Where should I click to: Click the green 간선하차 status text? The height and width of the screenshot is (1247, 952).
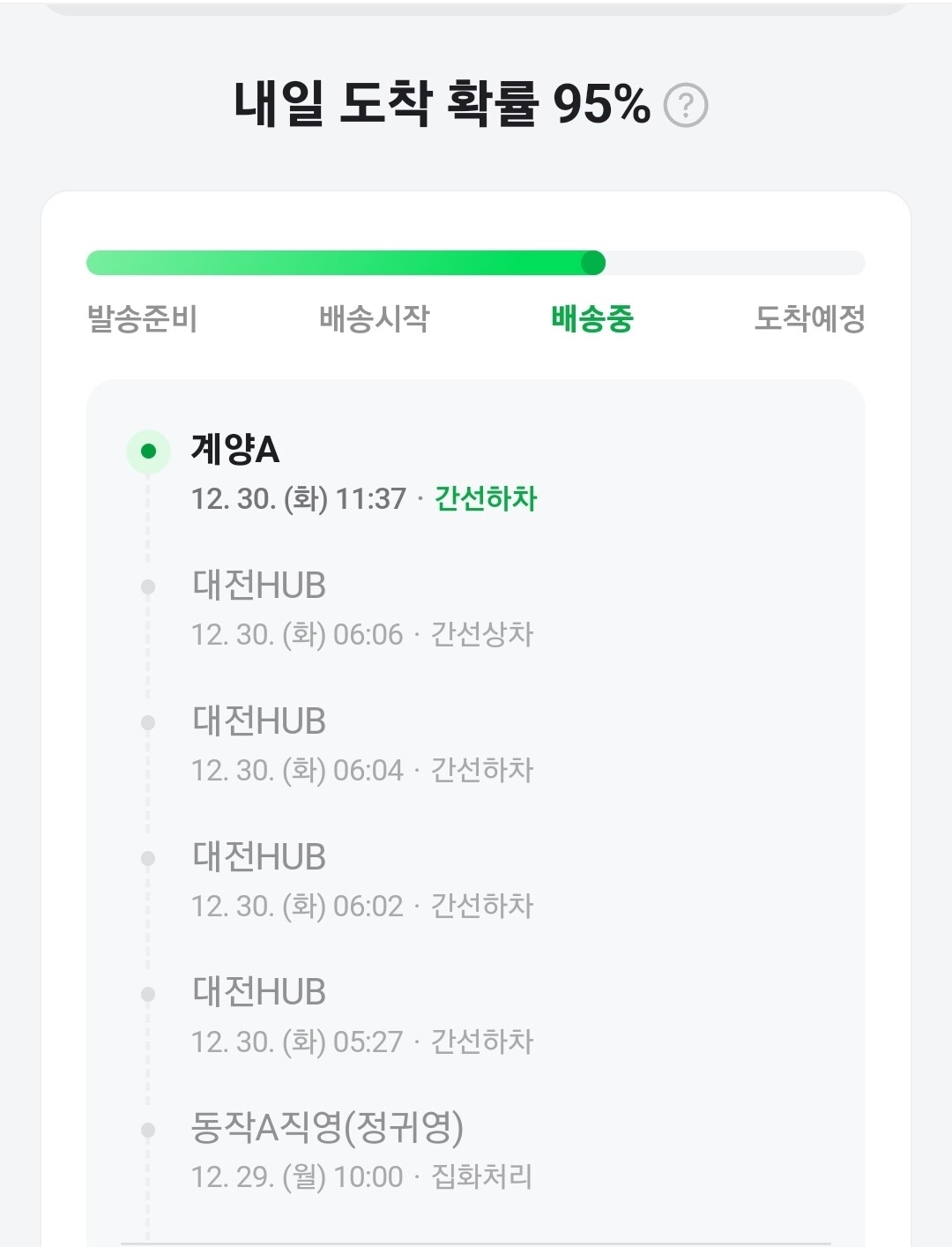tap(486, 499)
